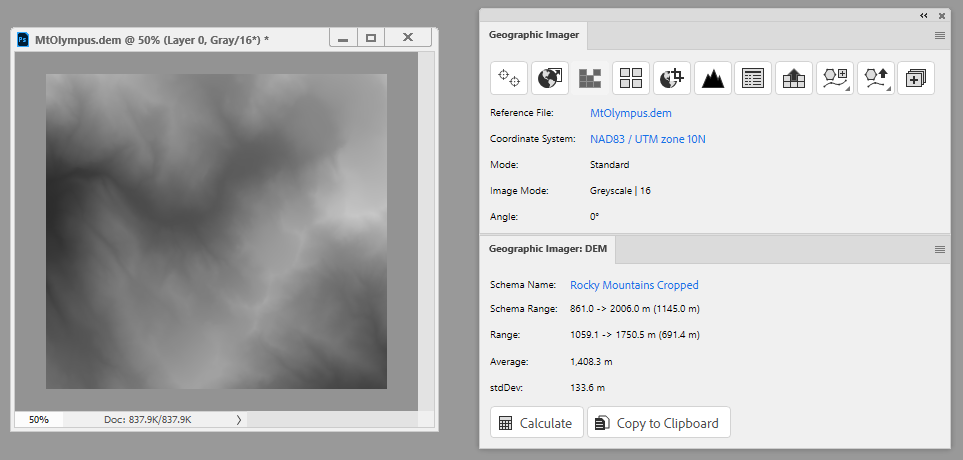
Task: Click the greyed-out Mosaic icon
Action: [x=590, y=78]
